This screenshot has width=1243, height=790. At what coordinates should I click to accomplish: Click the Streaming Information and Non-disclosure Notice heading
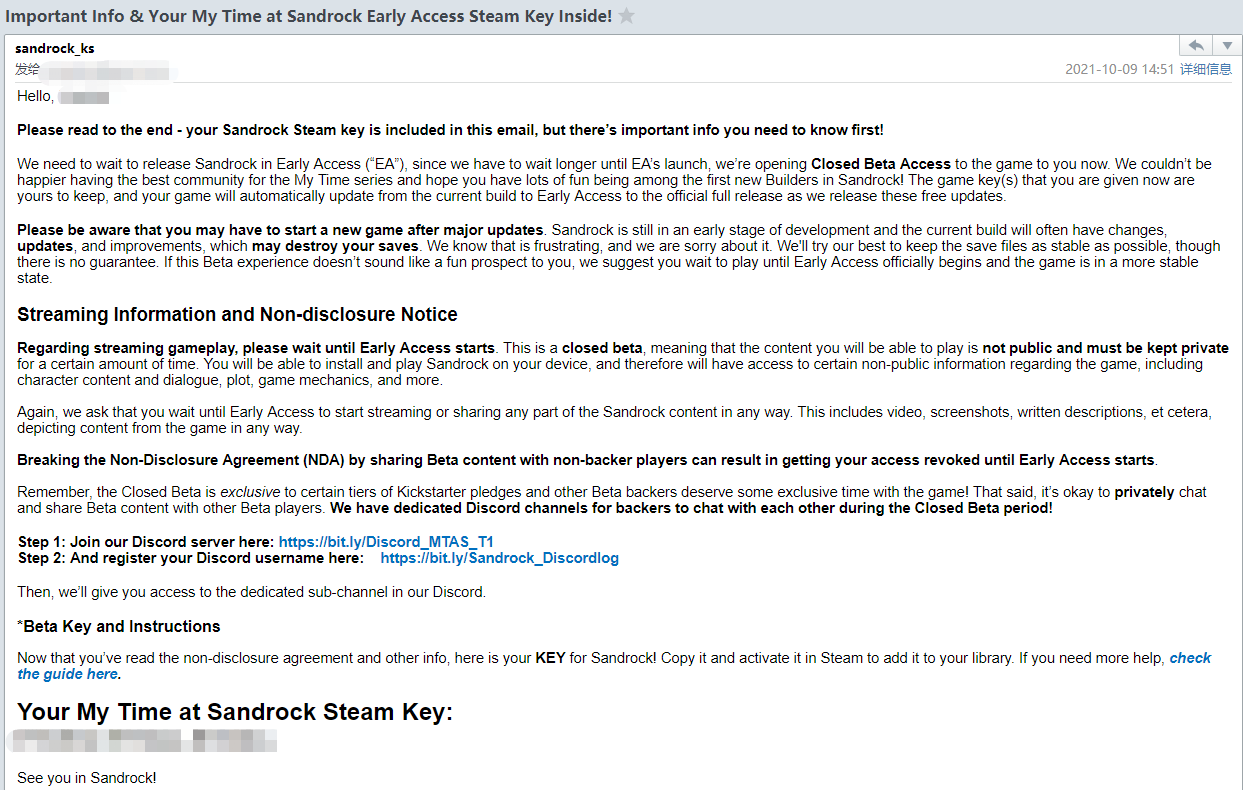click(x=237, y=314)
